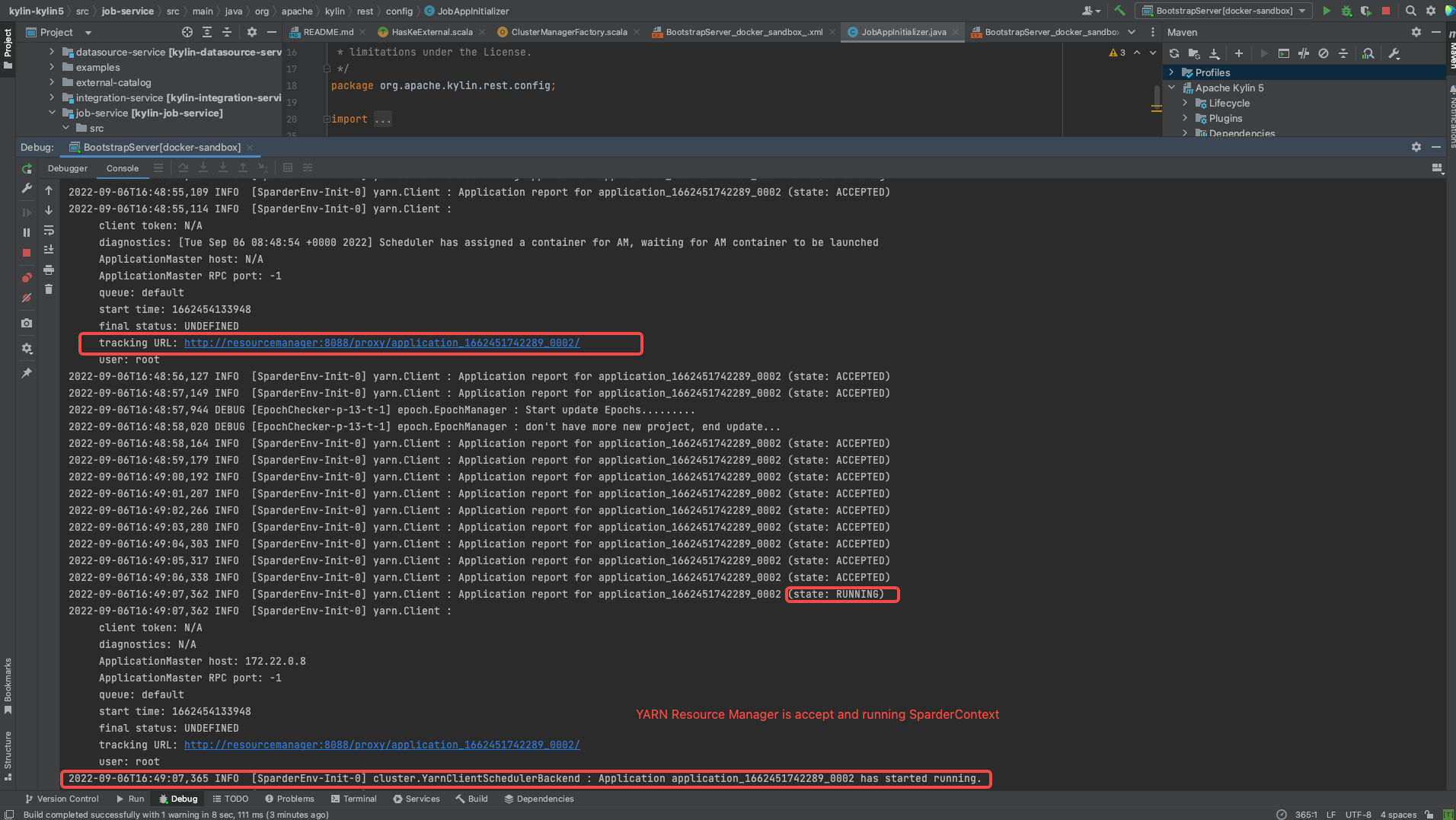Click the Stop button in the debug sidebar
Viewport: 1456px width, 820px height.
27,253
